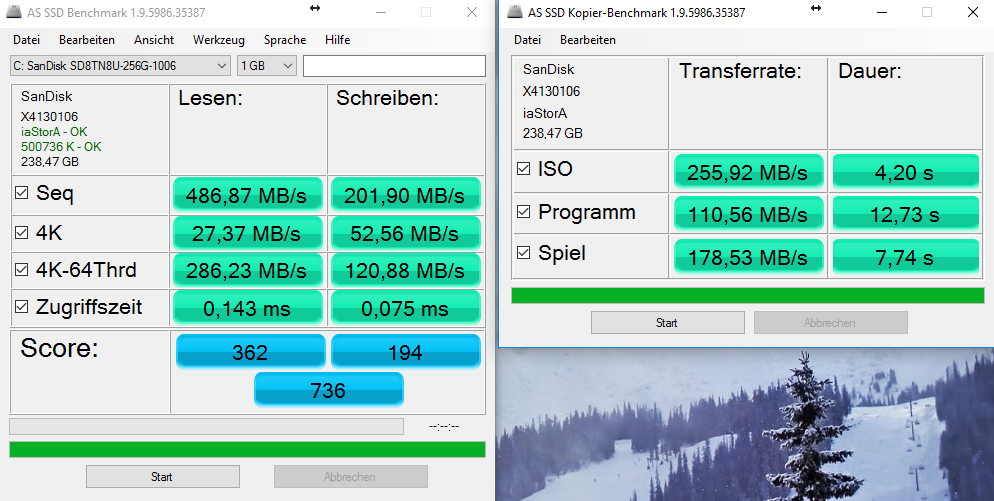Click the iaStorA - OK driver status text
The image size is (994, 501).
(54, 132)
